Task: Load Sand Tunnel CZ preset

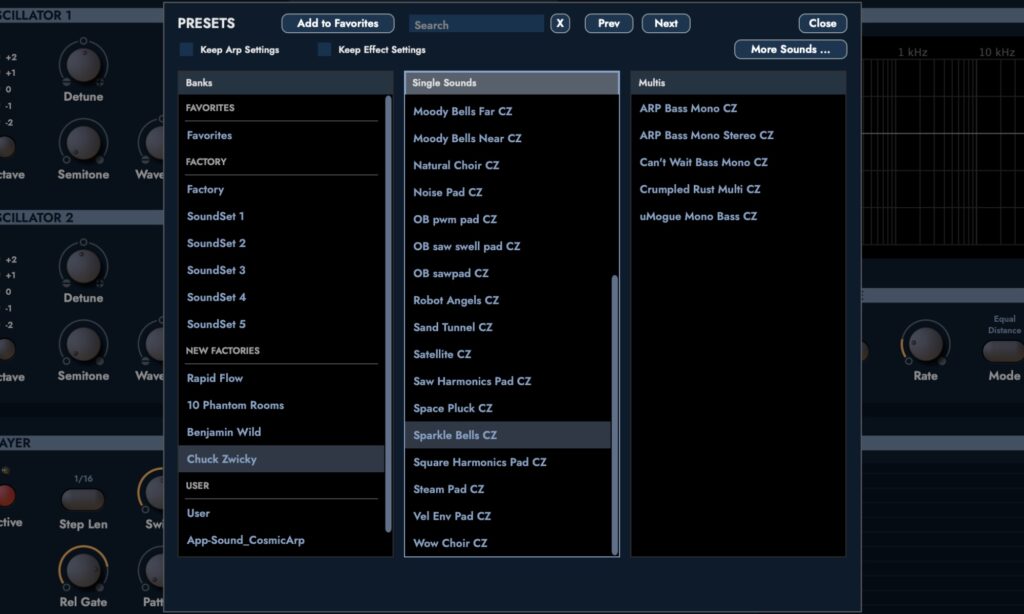Action: pos(508,327)
